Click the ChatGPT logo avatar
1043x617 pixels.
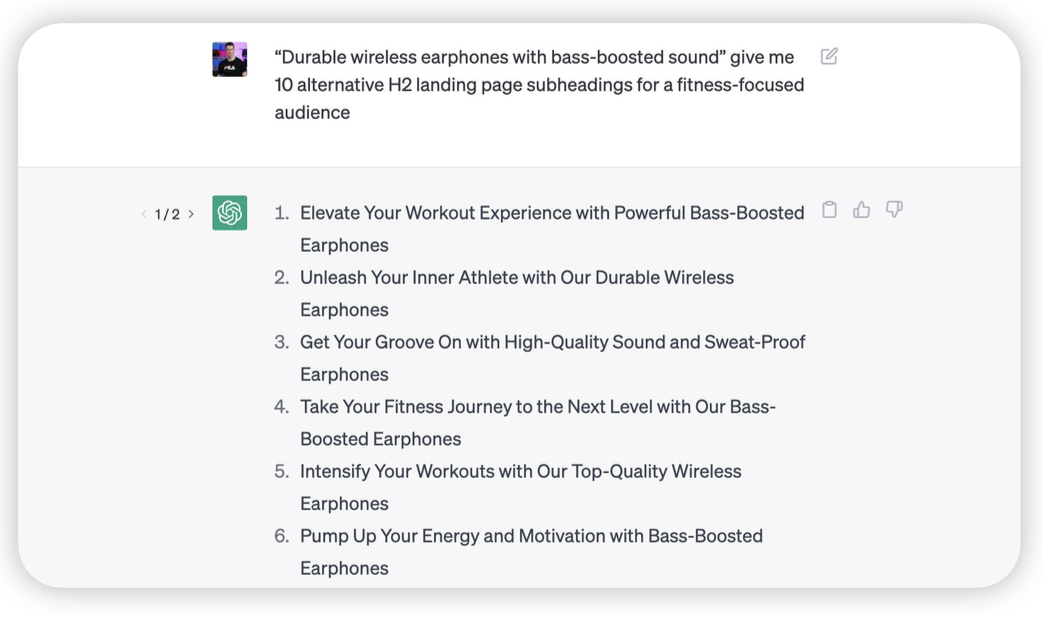click(229, 213)
